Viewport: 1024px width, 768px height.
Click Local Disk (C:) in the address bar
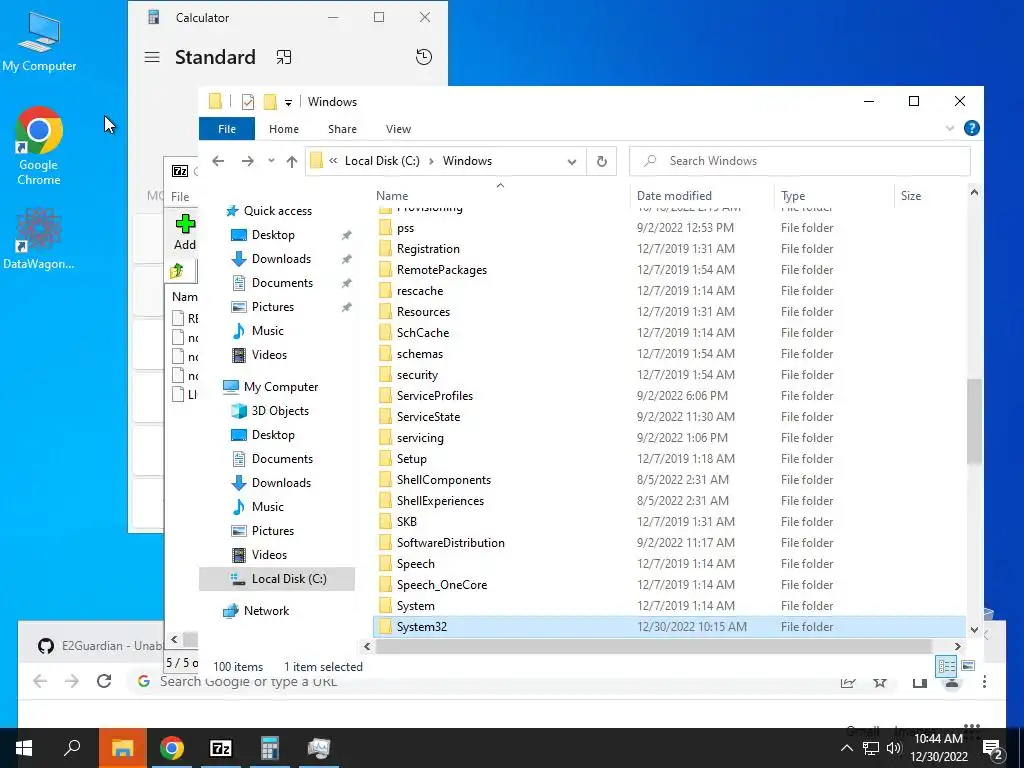point(382,161)
